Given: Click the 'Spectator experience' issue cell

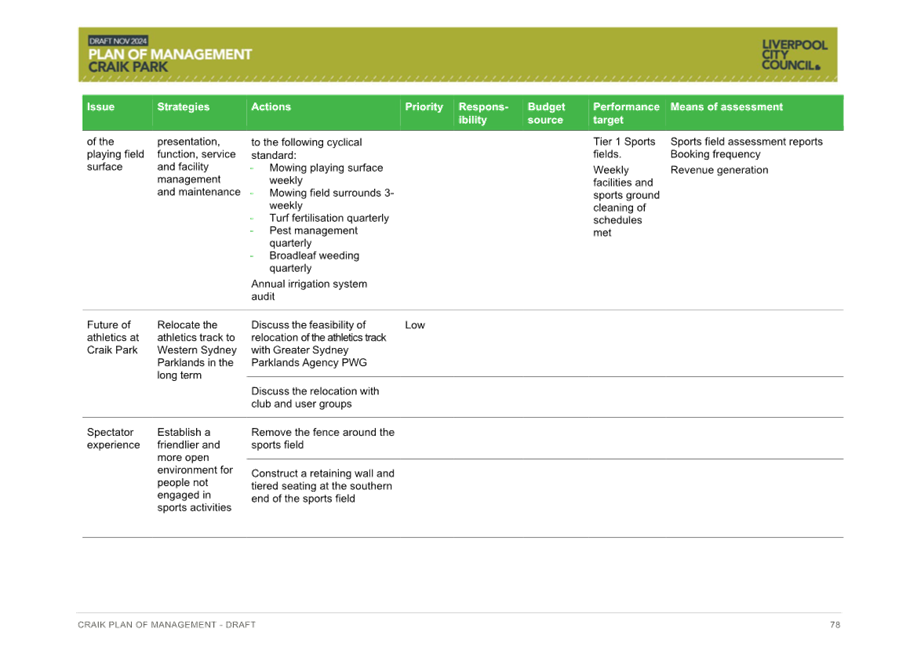Looking at the screenshot, I should [113, 439].
